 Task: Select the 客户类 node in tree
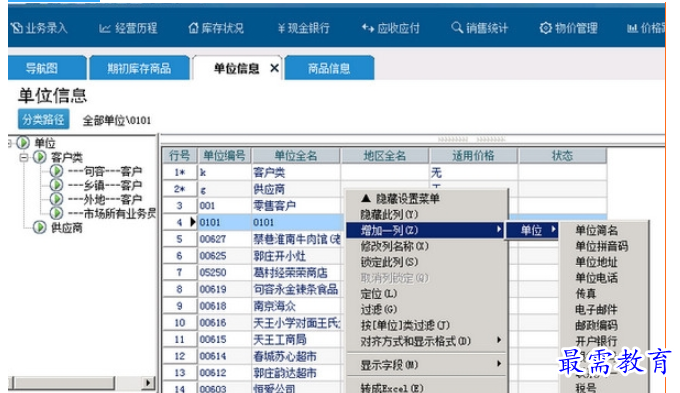67,157
